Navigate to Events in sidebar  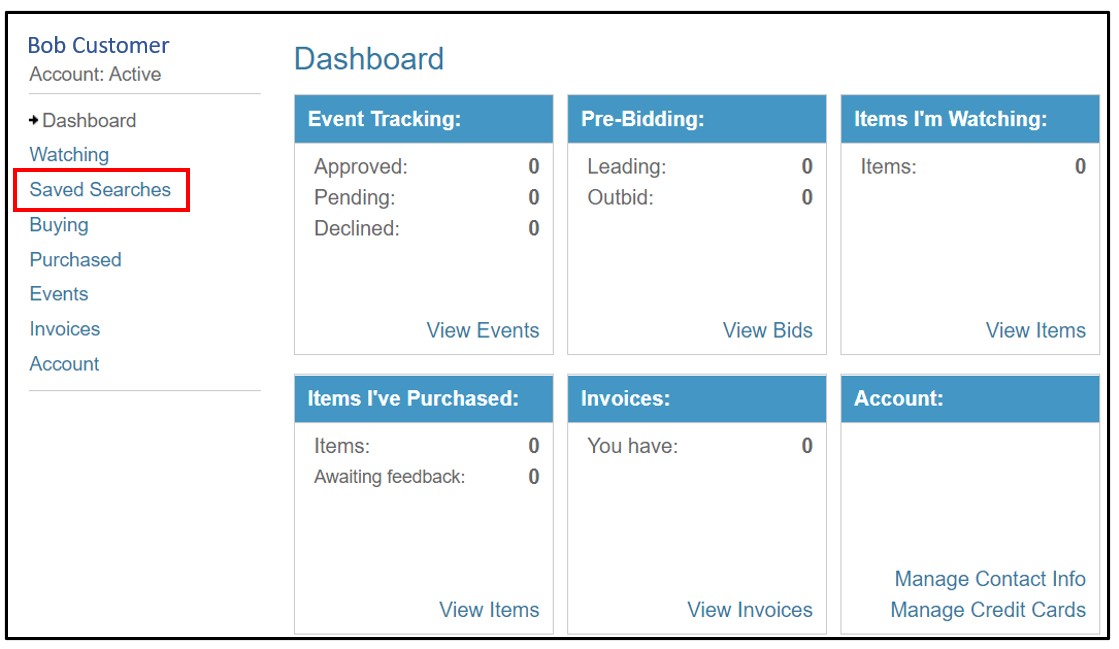[x=59, y=294]
